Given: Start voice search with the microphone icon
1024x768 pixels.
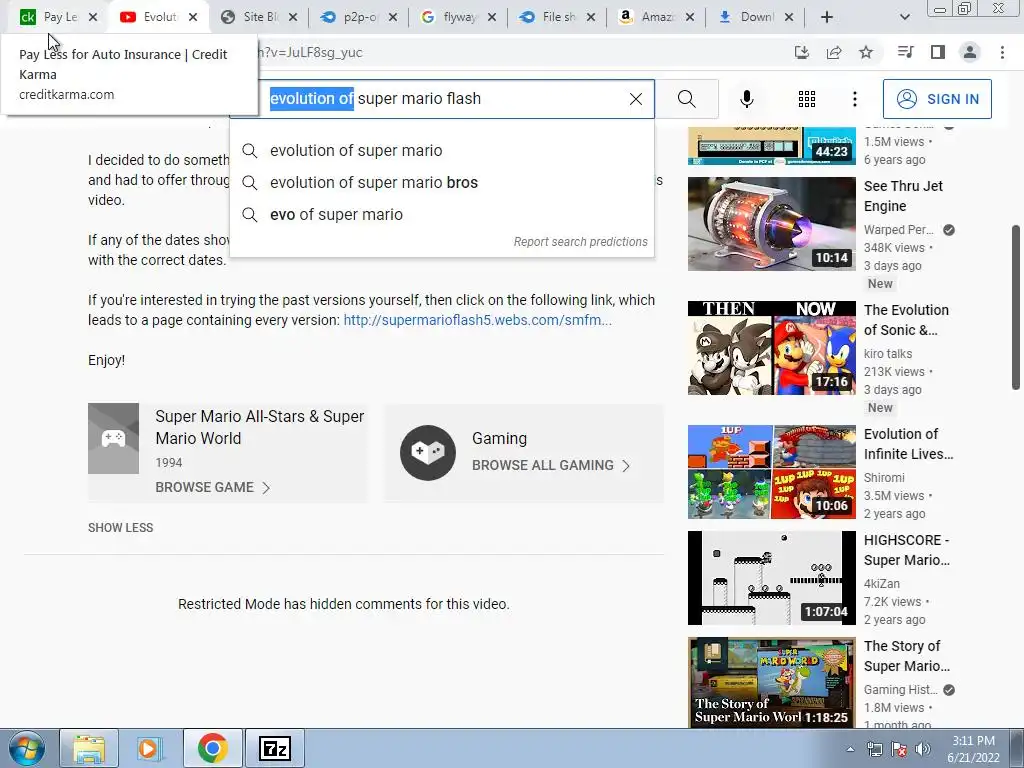Looking at the screenshot, I should click(746, 99).
